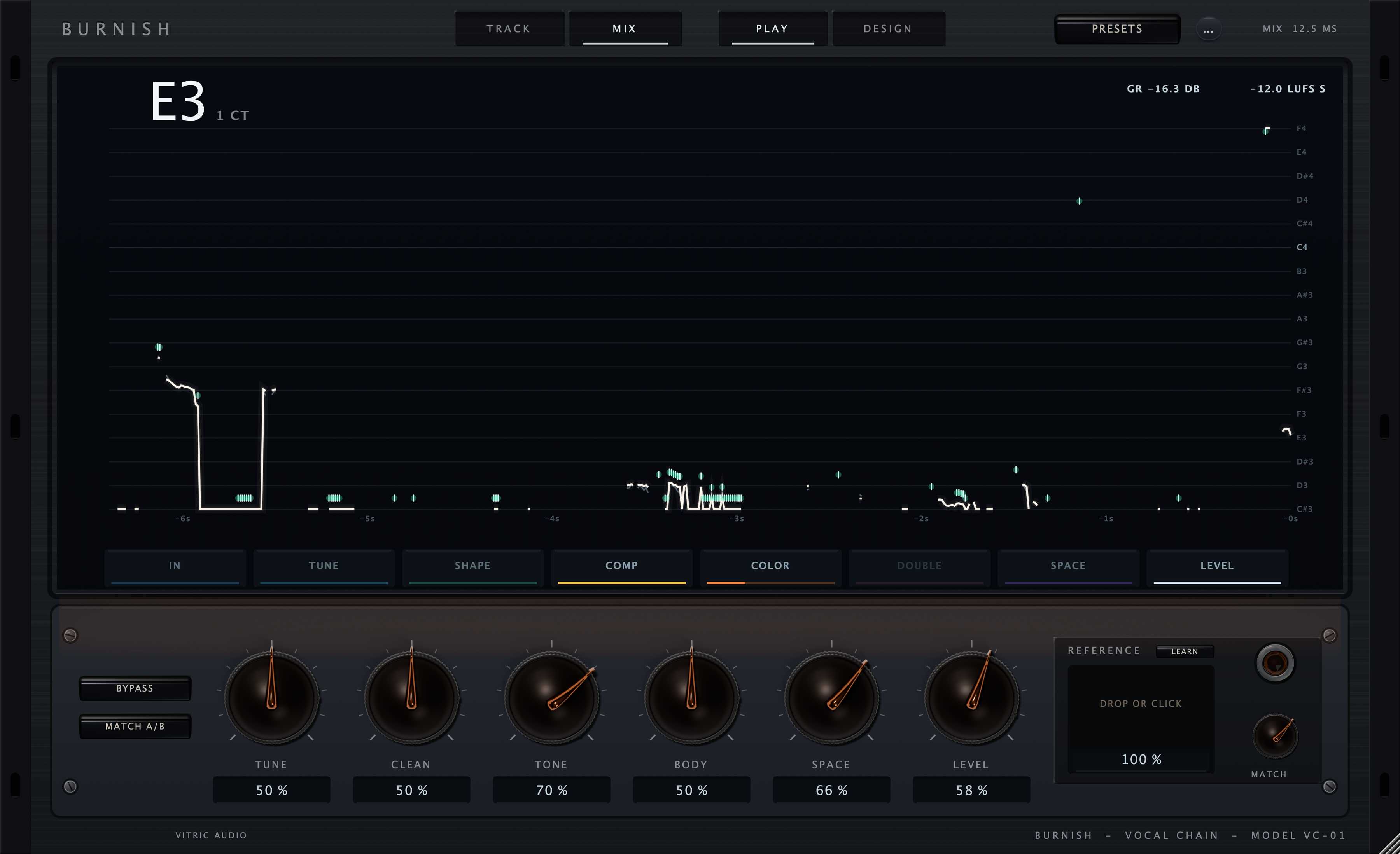Click the LEVEL 58 % value field
The width and height of the screenshot is (1400, 854).
tap(971, 790)
